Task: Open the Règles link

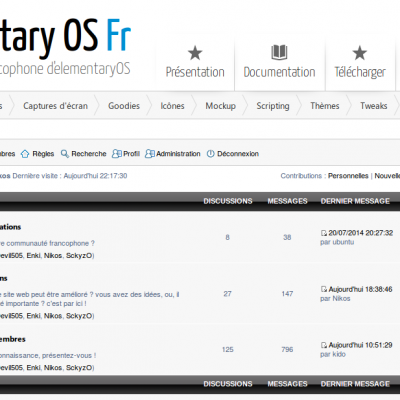Action: (43, 154)
